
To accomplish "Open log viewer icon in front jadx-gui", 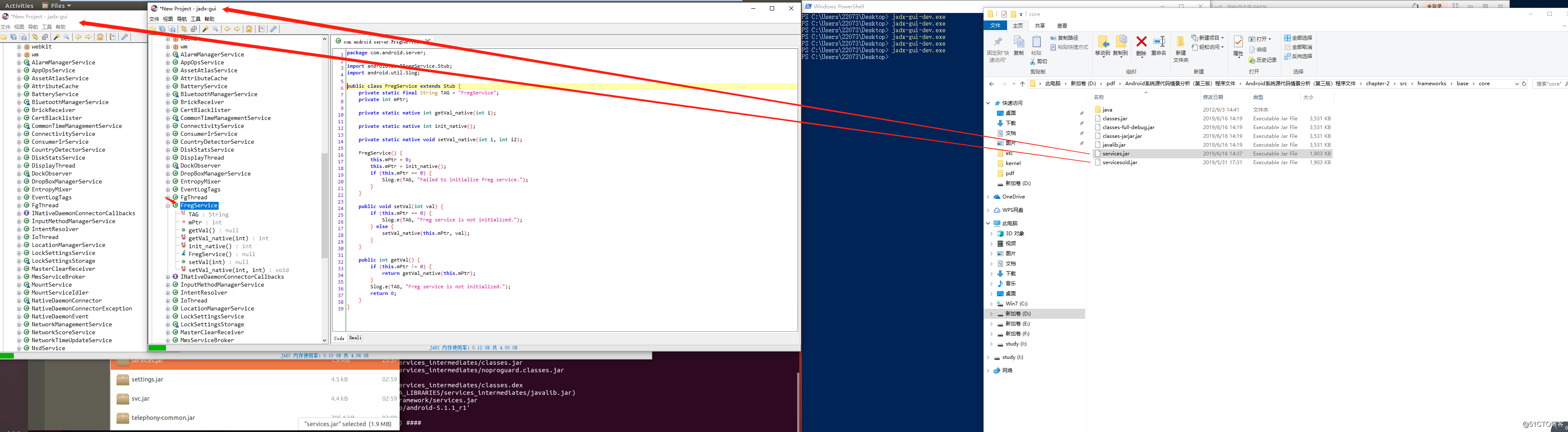I will click(x=262, y=29).
